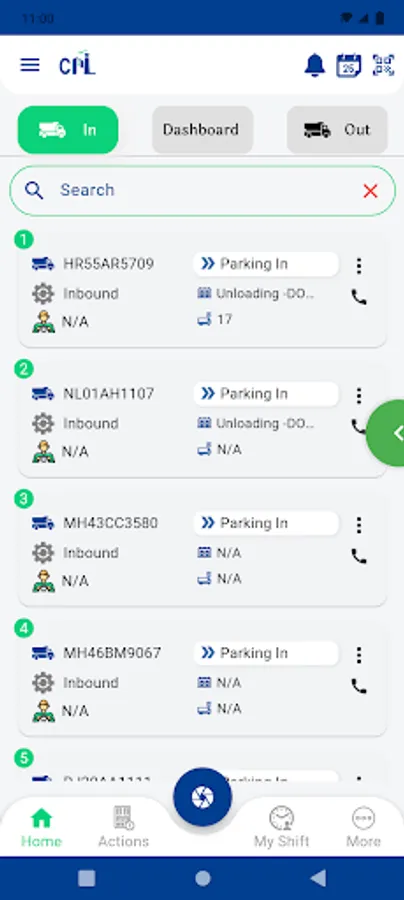The height and width of the screenshot is (900, 404).
Task: Tap Parking In status for NL01AH1107
Action: [266, 394]
